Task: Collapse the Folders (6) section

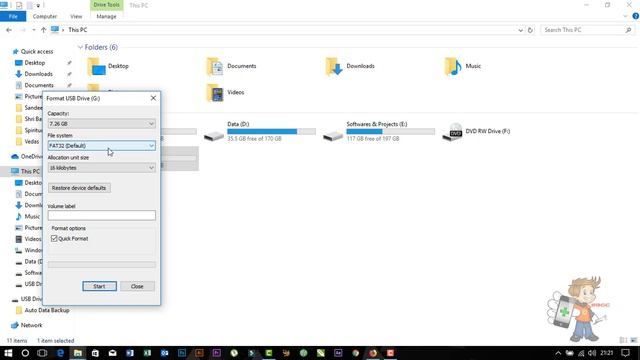Action: pyautogui.click(x=80, y=47)
